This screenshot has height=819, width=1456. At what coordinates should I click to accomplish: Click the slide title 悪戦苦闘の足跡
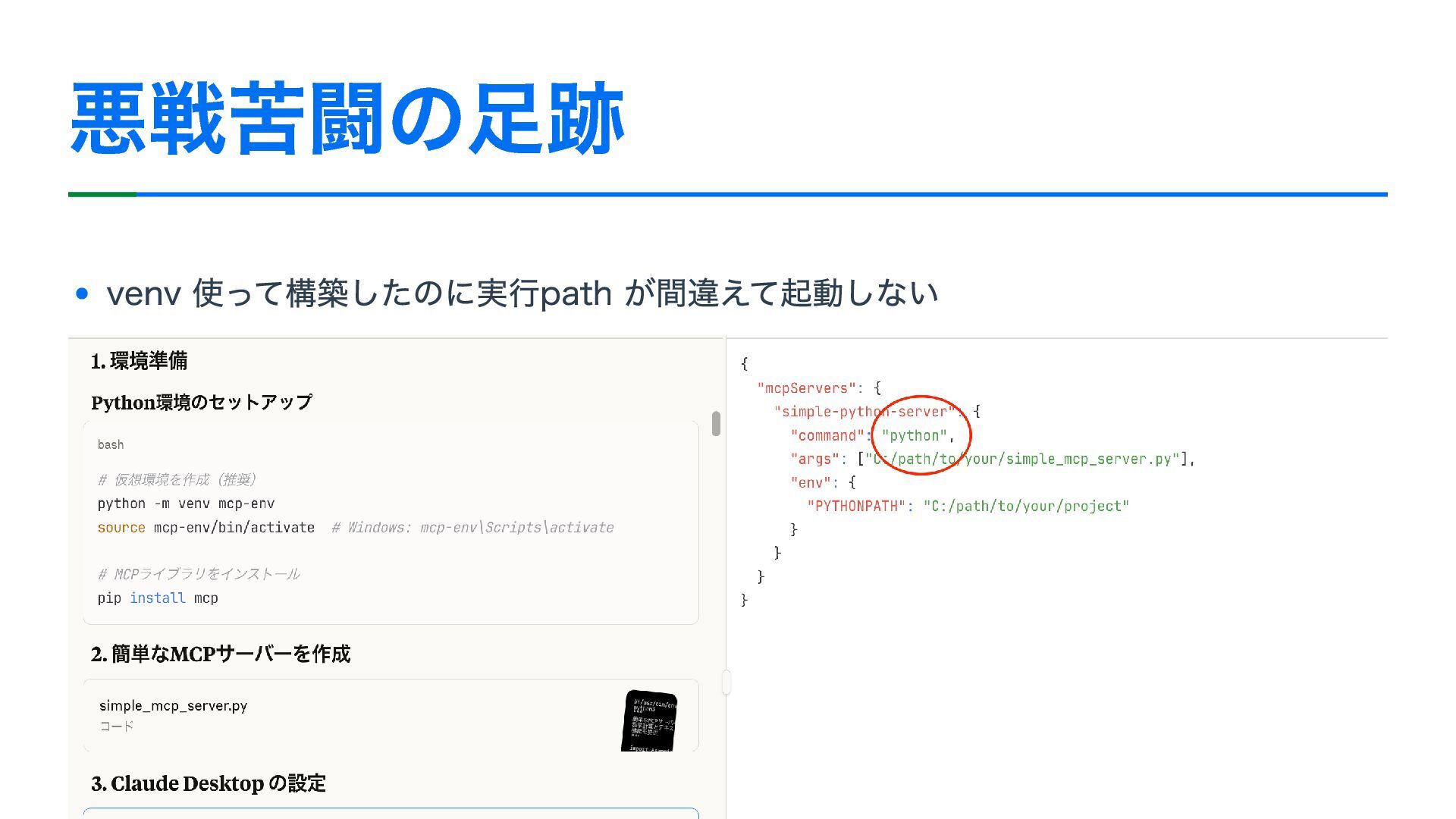[347, 119]
